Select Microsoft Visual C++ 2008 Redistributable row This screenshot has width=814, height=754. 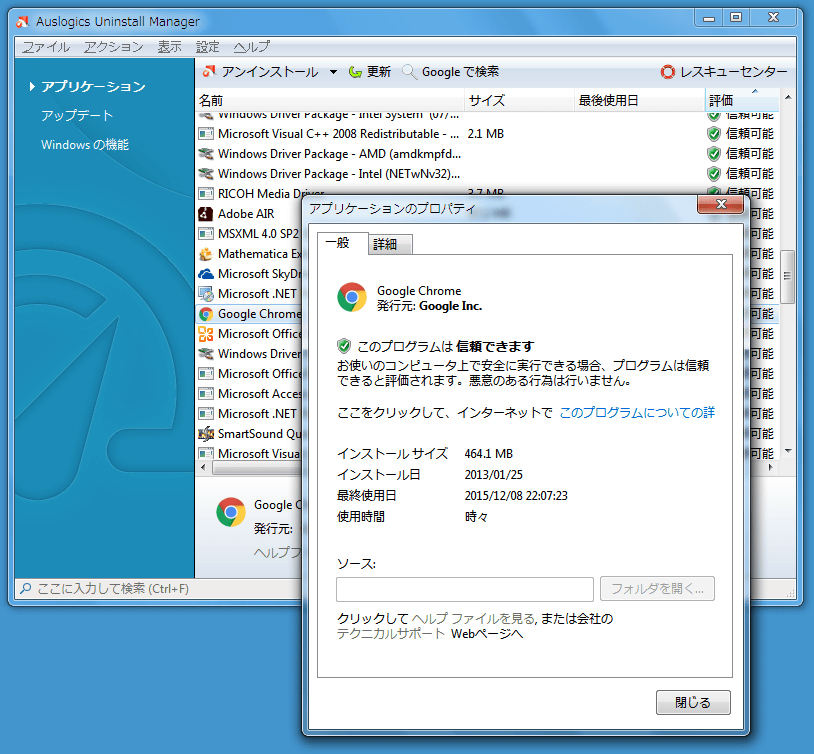[488, 134]
